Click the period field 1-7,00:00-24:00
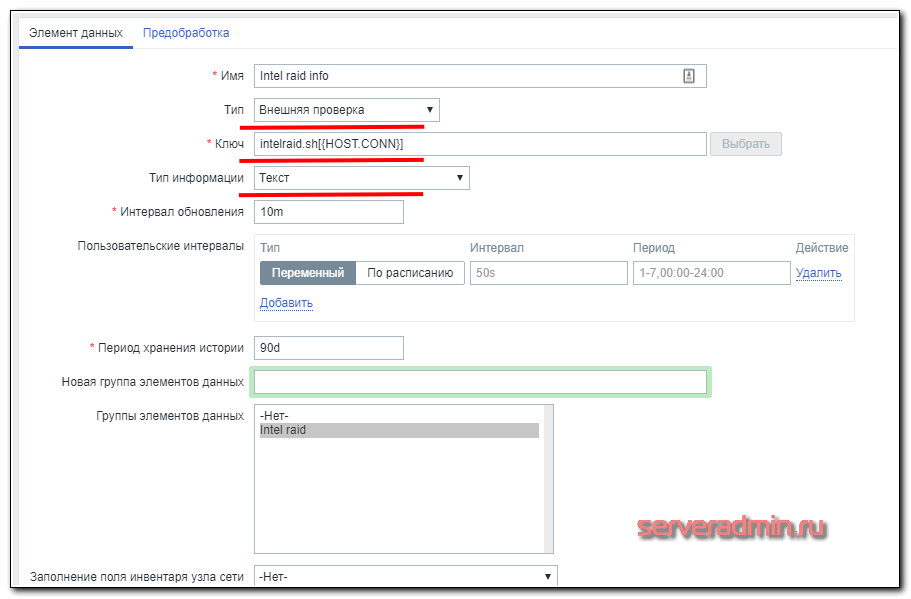 point(711,273)
